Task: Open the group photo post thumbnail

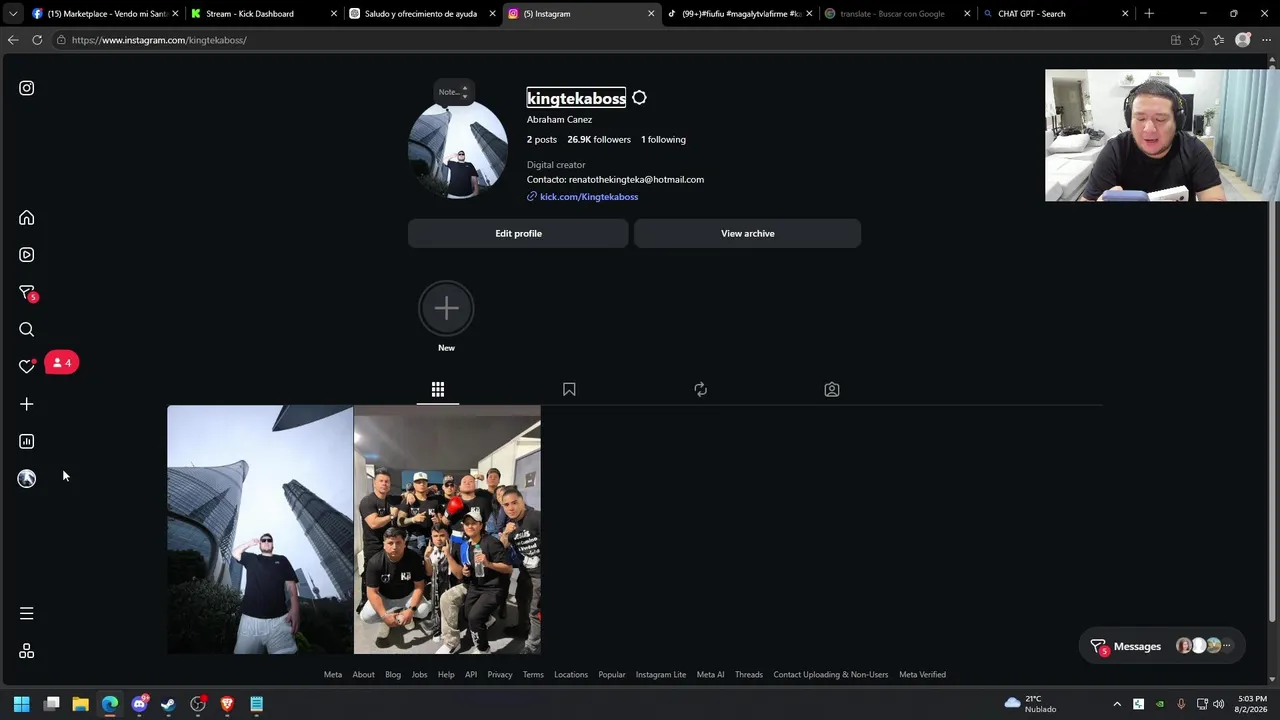Action: [447, 529]
